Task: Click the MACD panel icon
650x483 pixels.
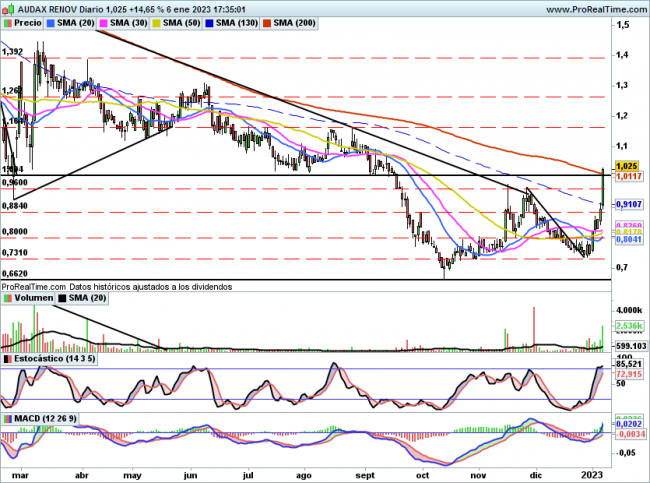Action: pos(8,417)
